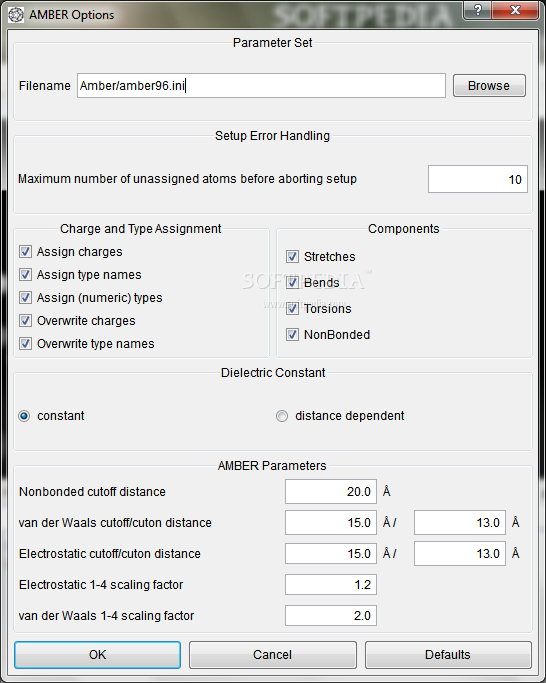Disable the NonBonded component

pos(292,335)
